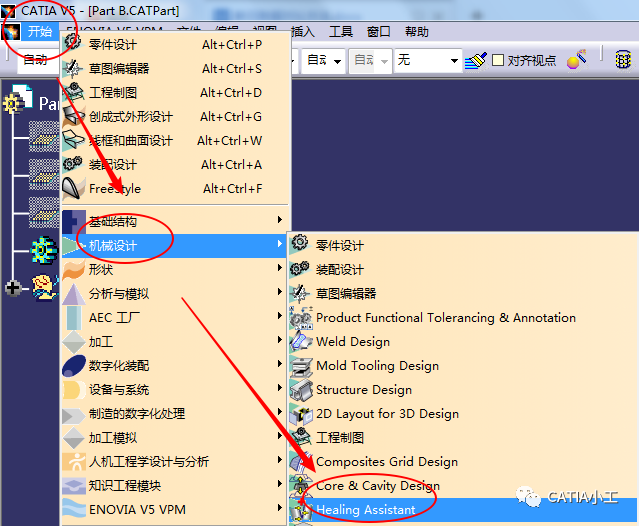The width and height of the screenshot is (639, 526).
Task: Select 零件设计 with Alt+Ctrl+P shortcut
Action: 175,44
